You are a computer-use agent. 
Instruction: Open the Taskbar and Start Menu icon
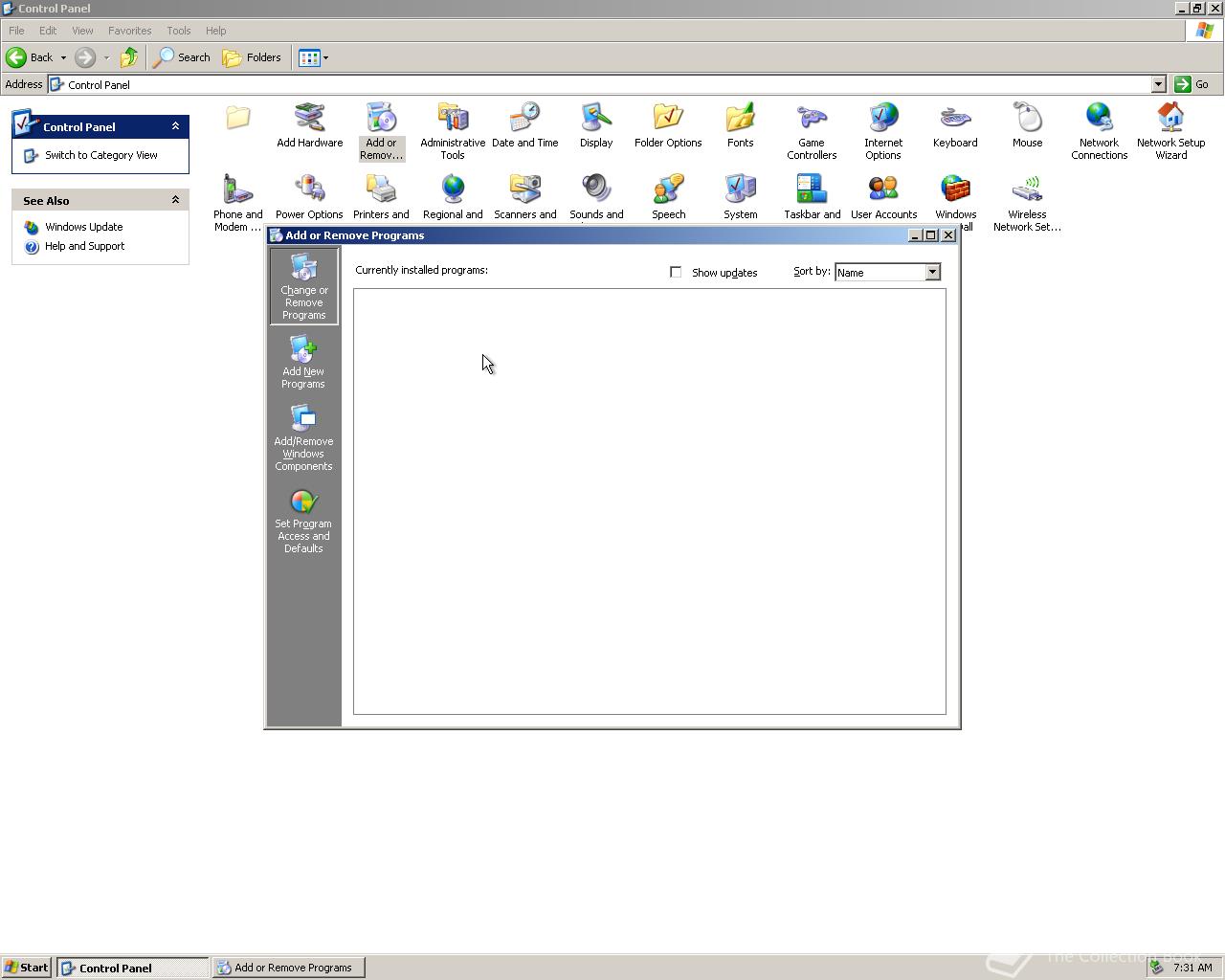[x=812, y=197]
